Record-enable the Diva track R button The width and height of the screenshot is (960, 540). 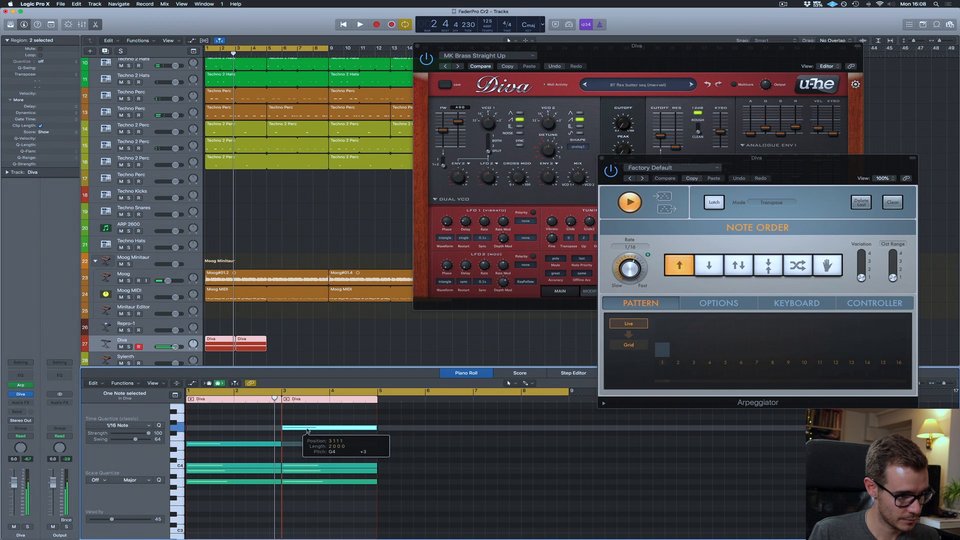138,347
